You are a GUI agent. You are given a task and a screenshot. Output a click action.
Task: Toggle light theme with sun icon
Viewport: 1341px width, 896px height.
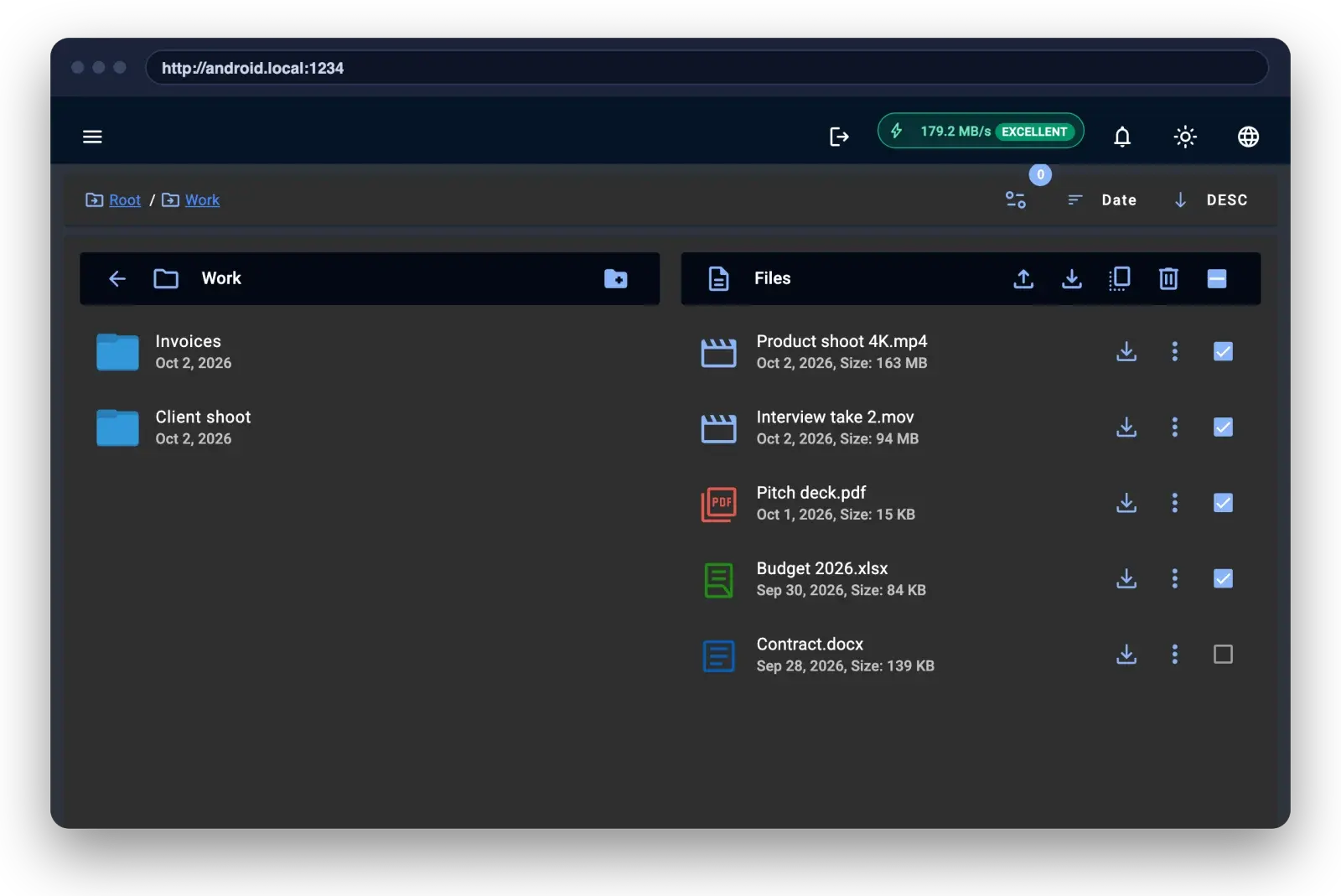[x=1185, y=137]
